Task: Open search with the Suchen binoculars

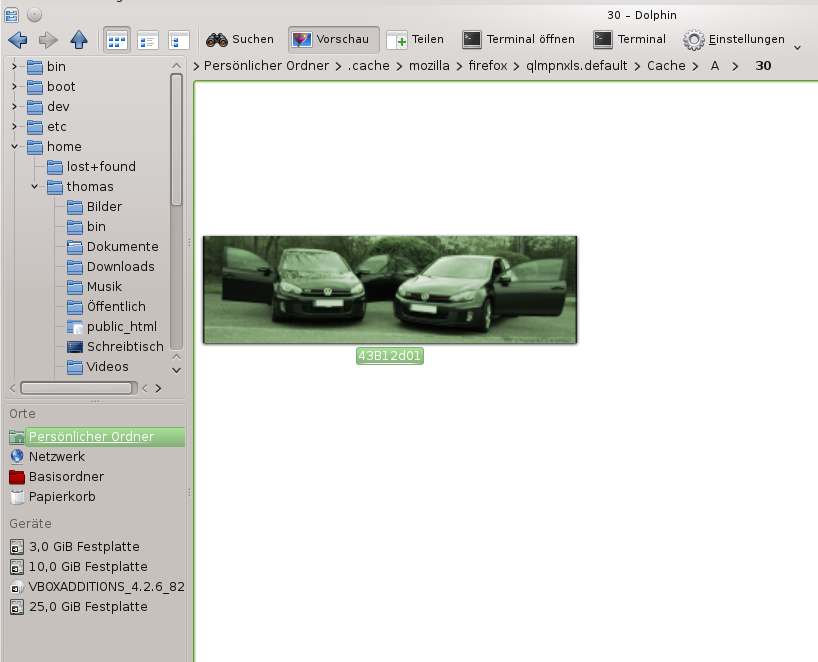Action: click(x=239, y=40)
